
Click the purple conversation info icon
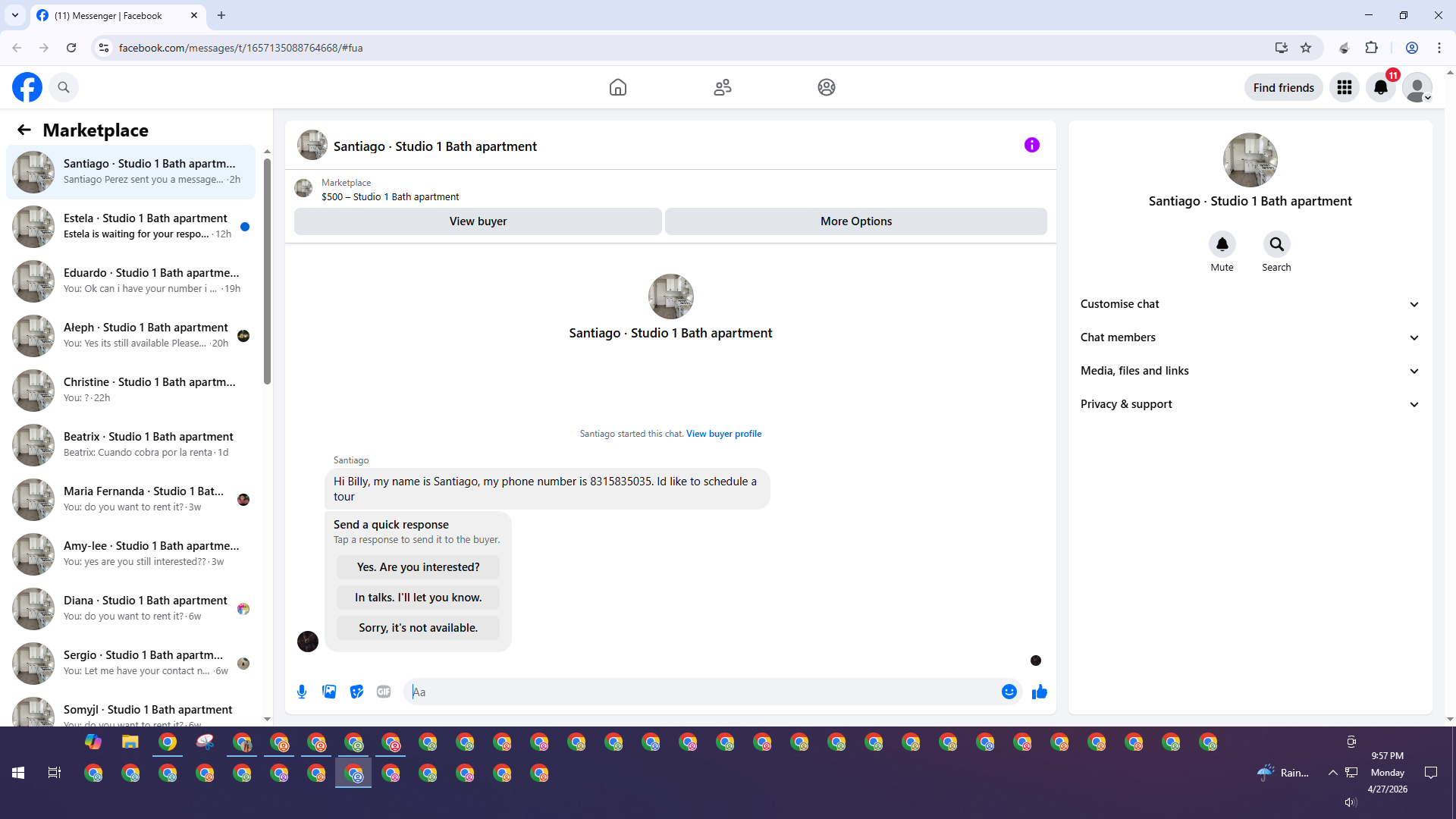pyautogui.click(x=1031, y=145)
